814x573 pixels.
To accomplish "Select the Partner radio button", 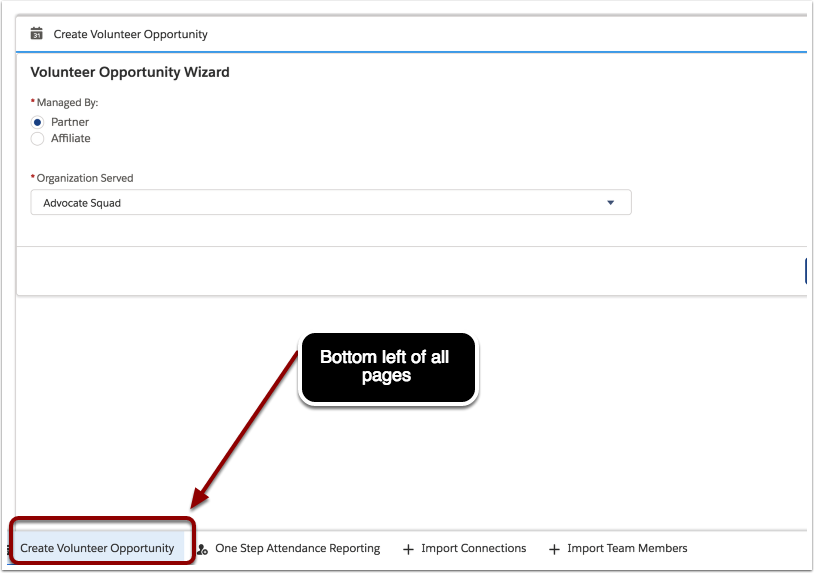I will click(x=37, y=122).
